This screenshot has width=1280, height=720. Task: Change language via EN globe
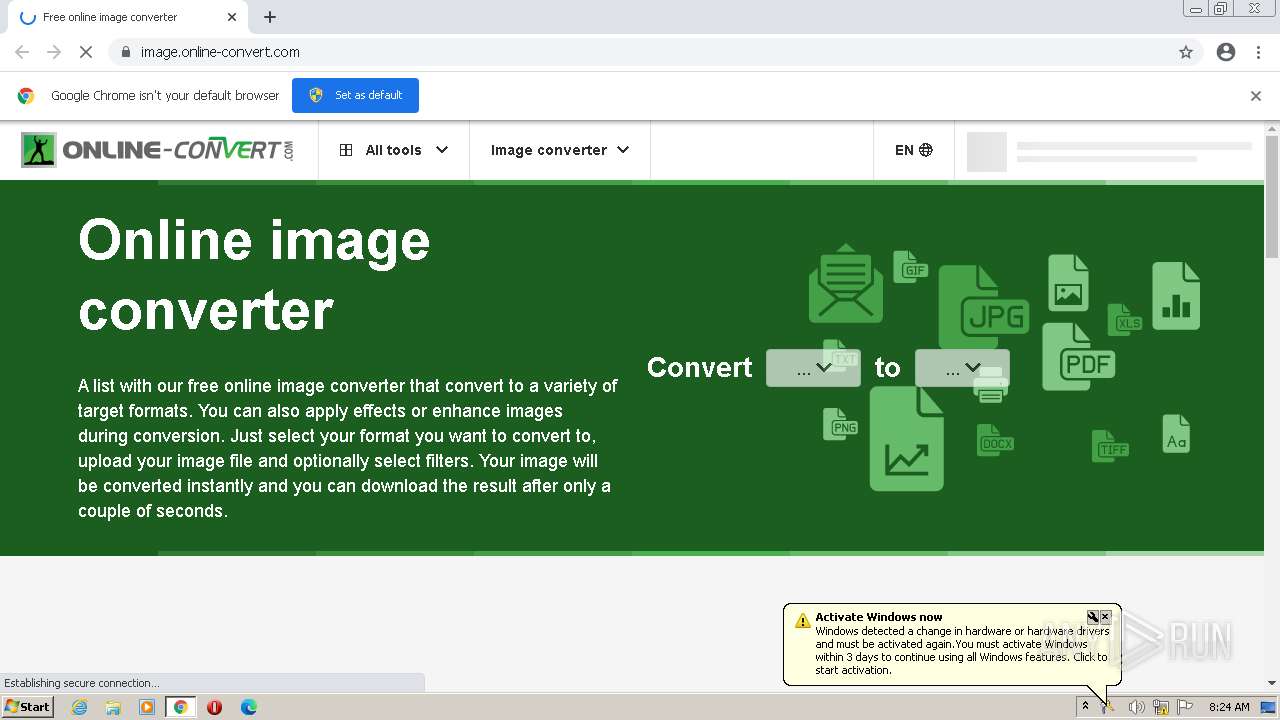[x=913, y=150]
